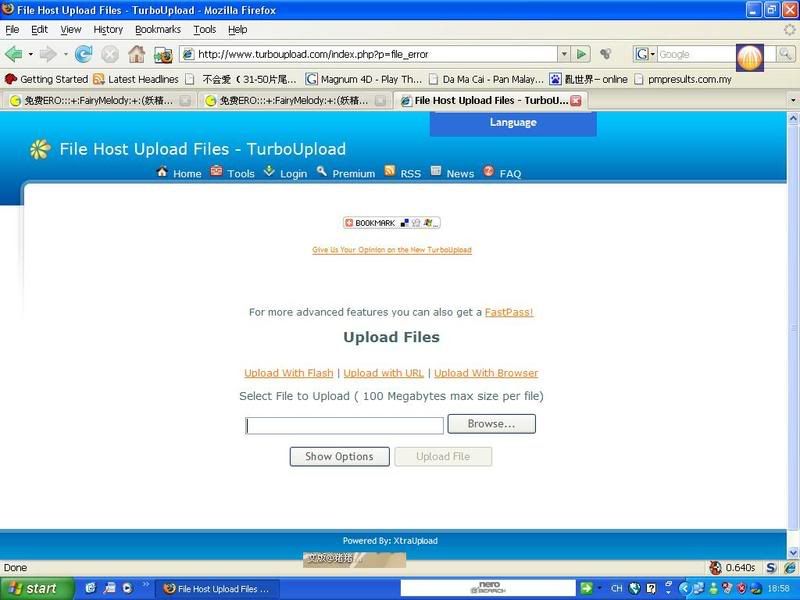The height and width of the screenshot is (600, 800).
Task: Open the Magnum 4D bookmark
Action: [x=364, y=79]
